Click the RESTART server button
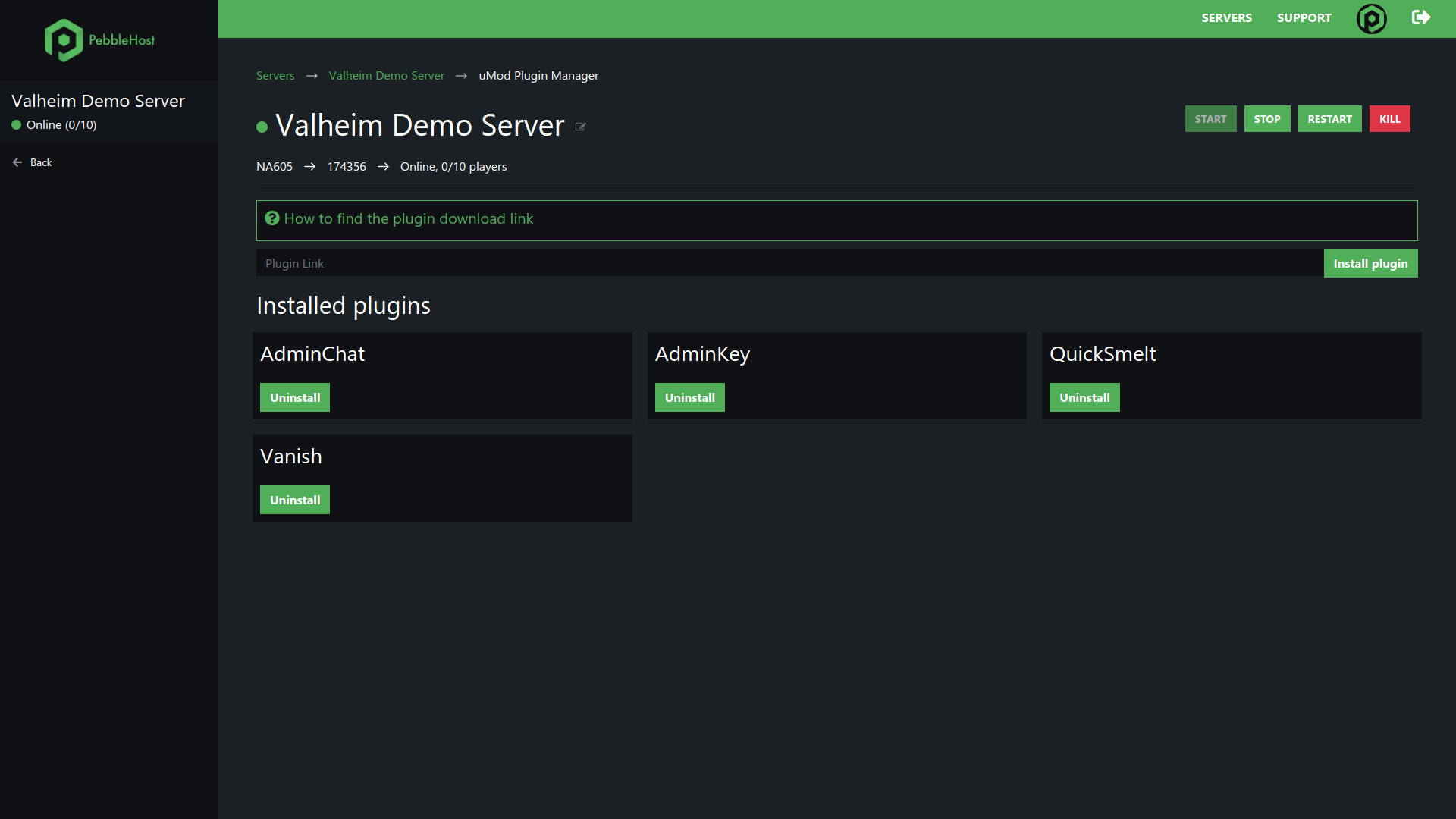The height and width of the screenshot is (819, 1456). (x=1329, y=119)
